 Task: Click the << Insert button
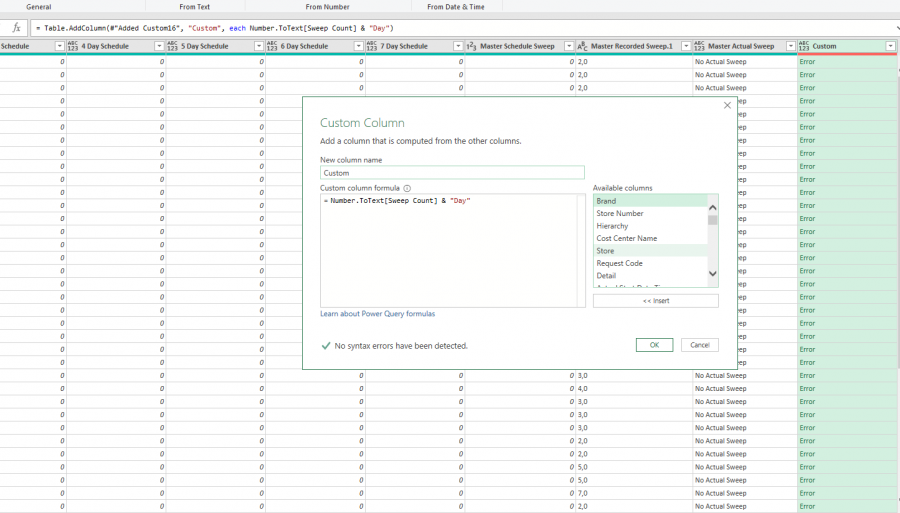655,301
